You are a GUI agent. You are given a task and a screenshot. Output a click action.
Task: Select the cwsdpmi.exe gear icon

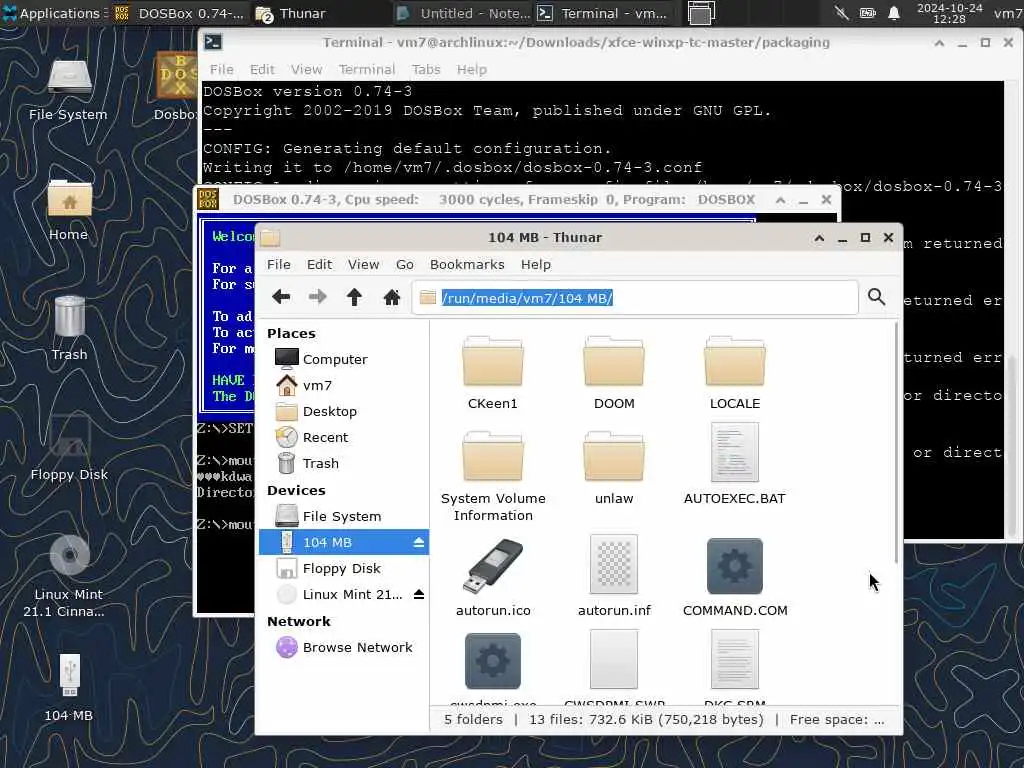(x=493, y=661)
